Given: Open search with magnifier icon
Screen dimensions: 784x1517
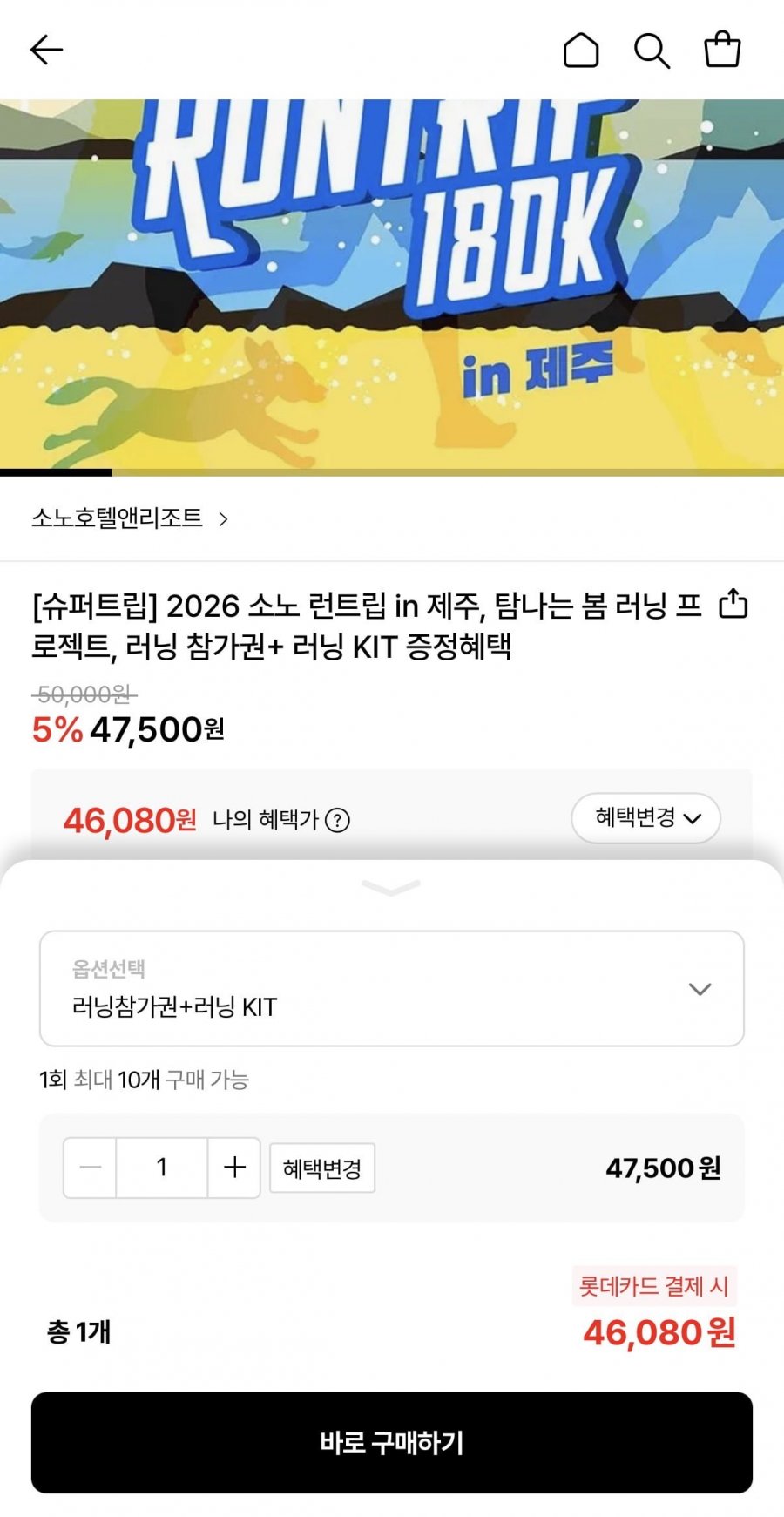Looking at the screenshot, I should click(652, 51).
